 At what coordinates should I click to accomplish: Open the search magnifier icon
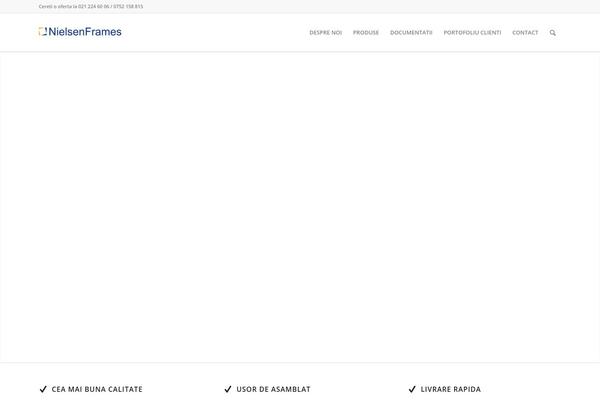[x=553, y=33]
